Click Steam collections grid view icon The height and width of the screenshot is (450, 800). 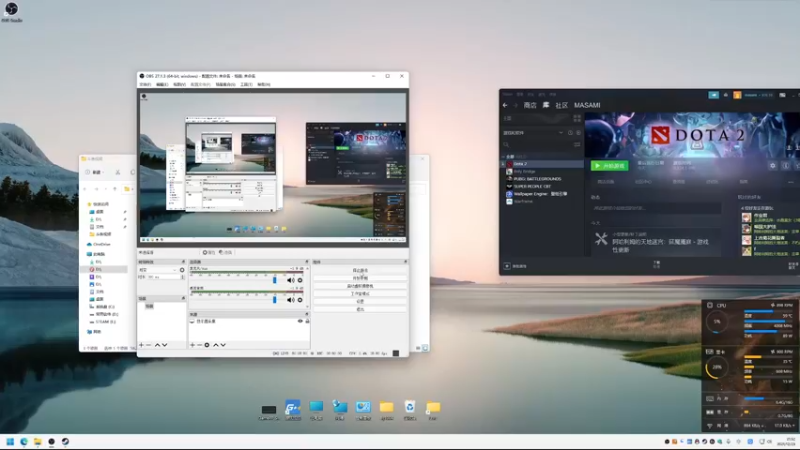coord(577,118)
